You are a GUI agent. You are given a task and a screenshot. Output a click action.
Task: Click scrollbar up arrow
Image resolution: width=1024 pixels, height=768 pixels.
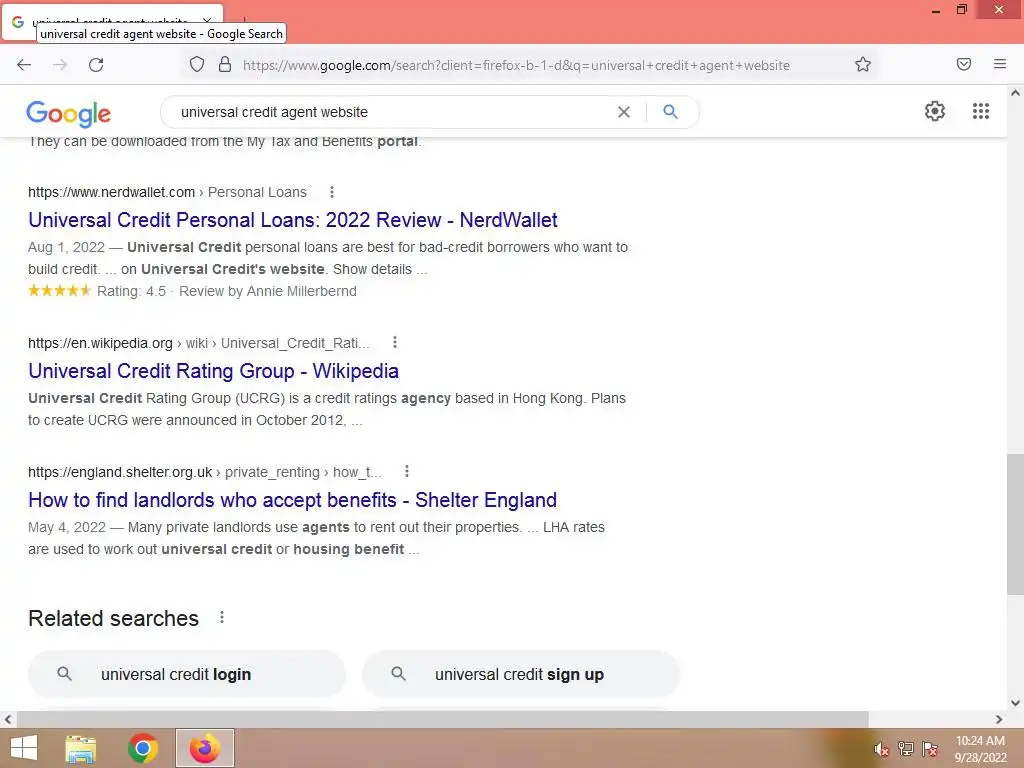click(1015, 93)
